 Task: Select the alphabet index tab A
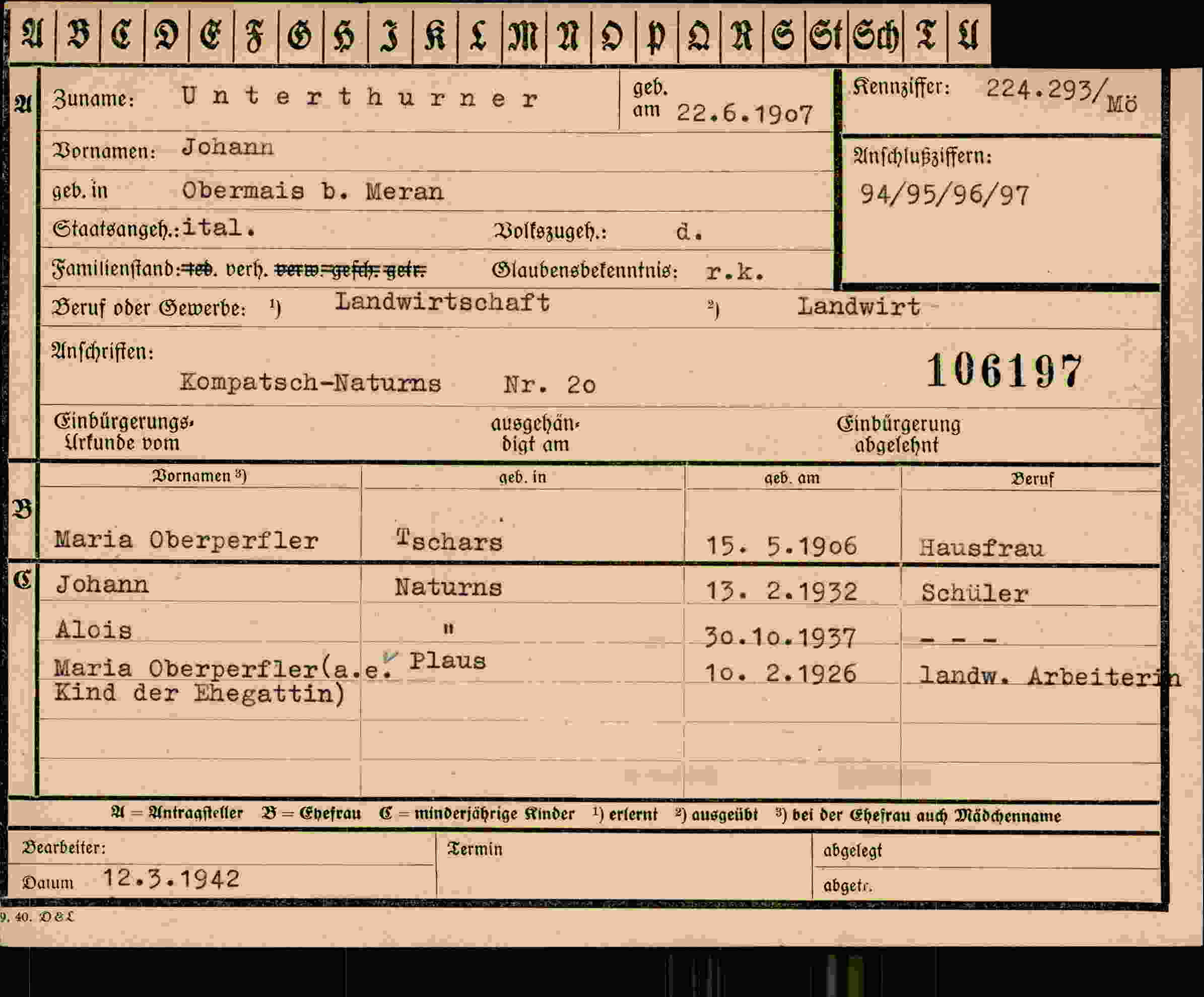pos(33,34)
